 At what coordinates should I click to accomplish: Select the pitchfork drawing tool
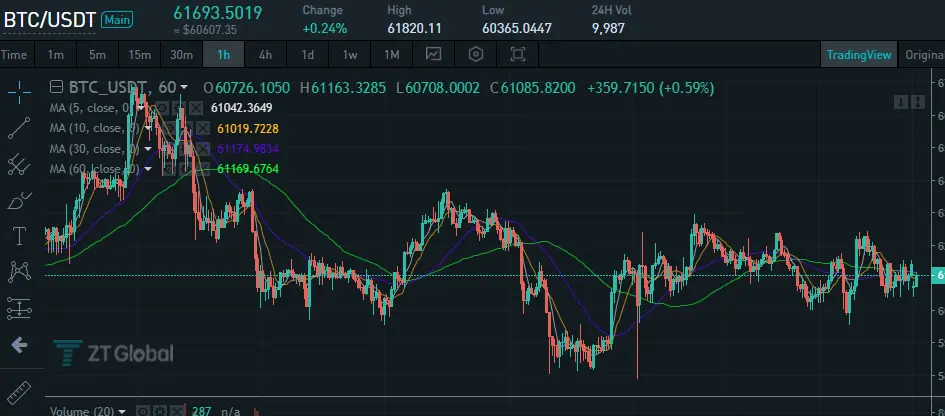tap(19, 165)
